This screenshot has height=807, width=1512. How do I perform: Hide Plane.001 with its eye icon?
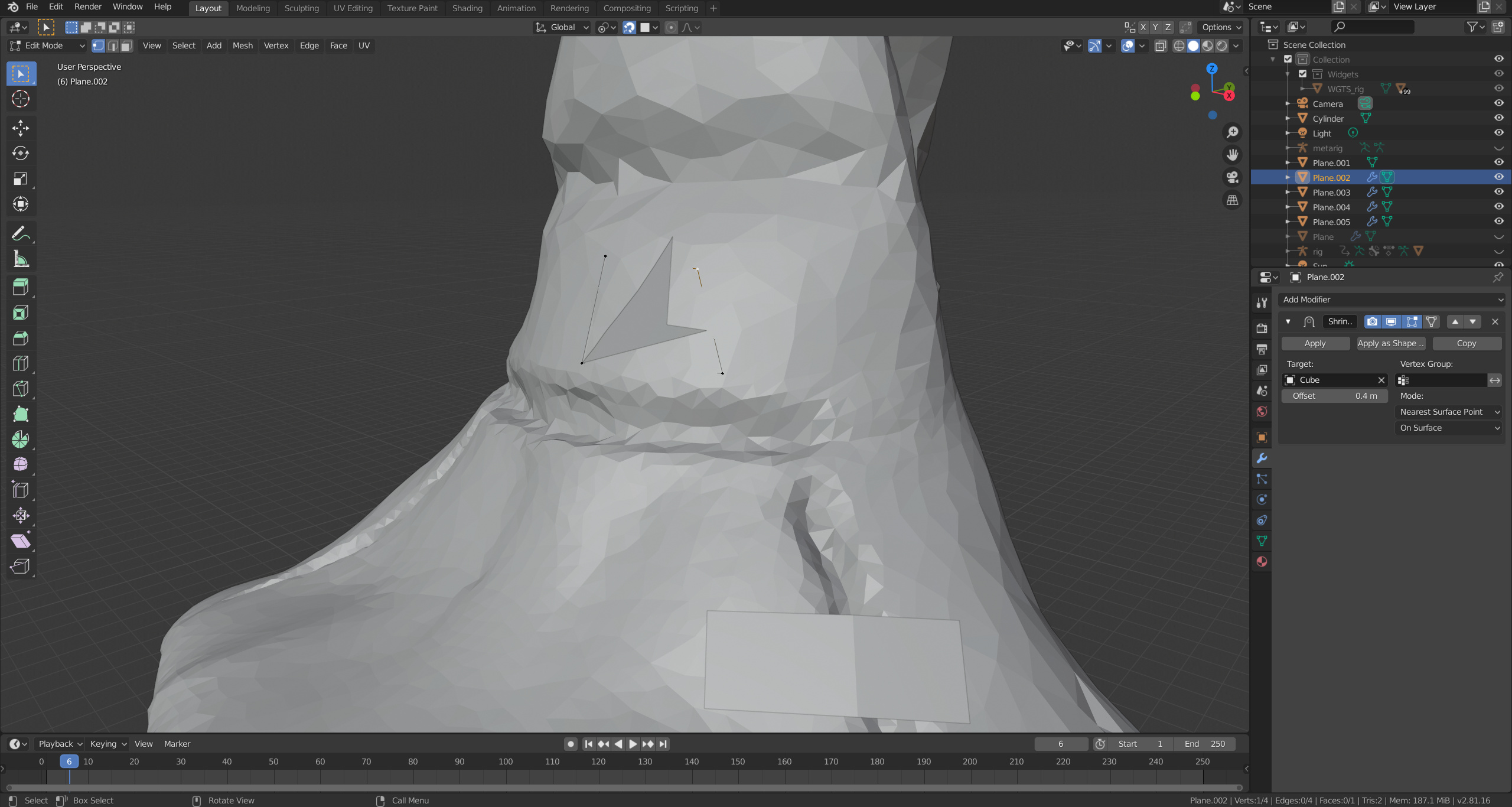pos(1499,162)
